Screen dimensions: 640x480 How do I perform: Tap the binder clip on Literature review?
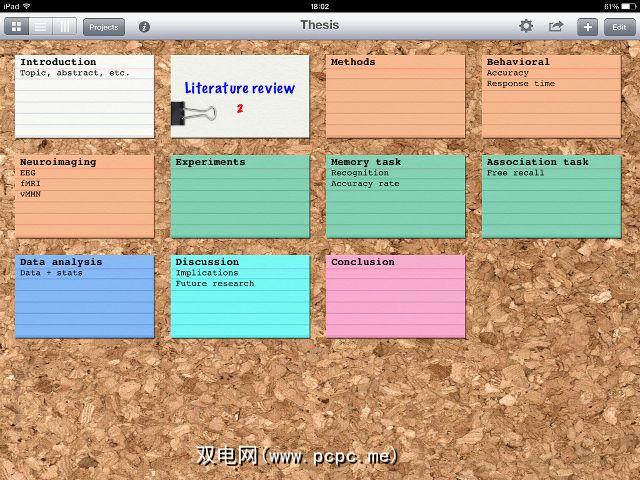[x=193, y=113]
